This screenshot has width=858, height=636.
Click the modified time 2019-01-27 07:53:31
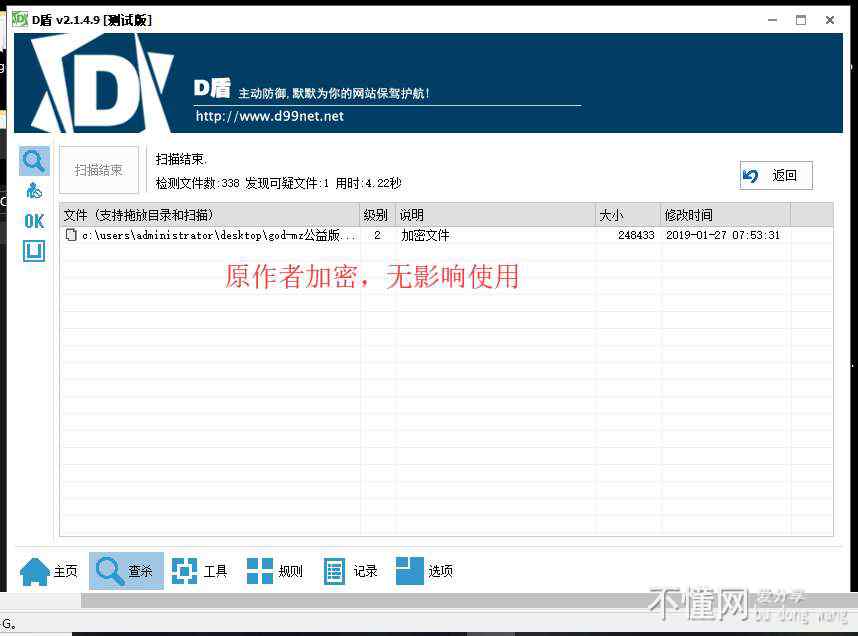723,235
